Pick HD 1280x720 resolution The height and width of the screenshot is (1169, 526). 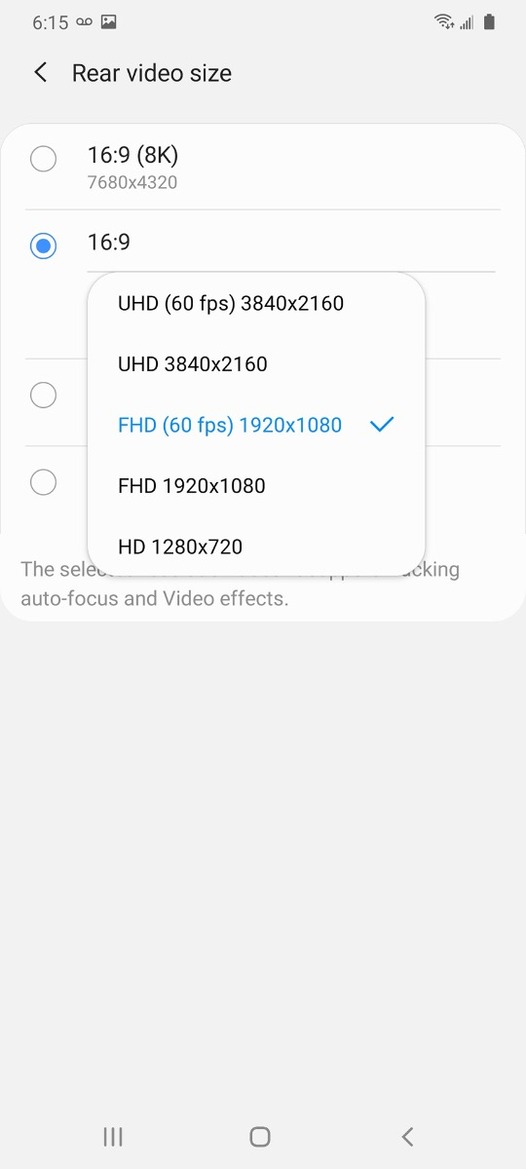tap(256, 547)
